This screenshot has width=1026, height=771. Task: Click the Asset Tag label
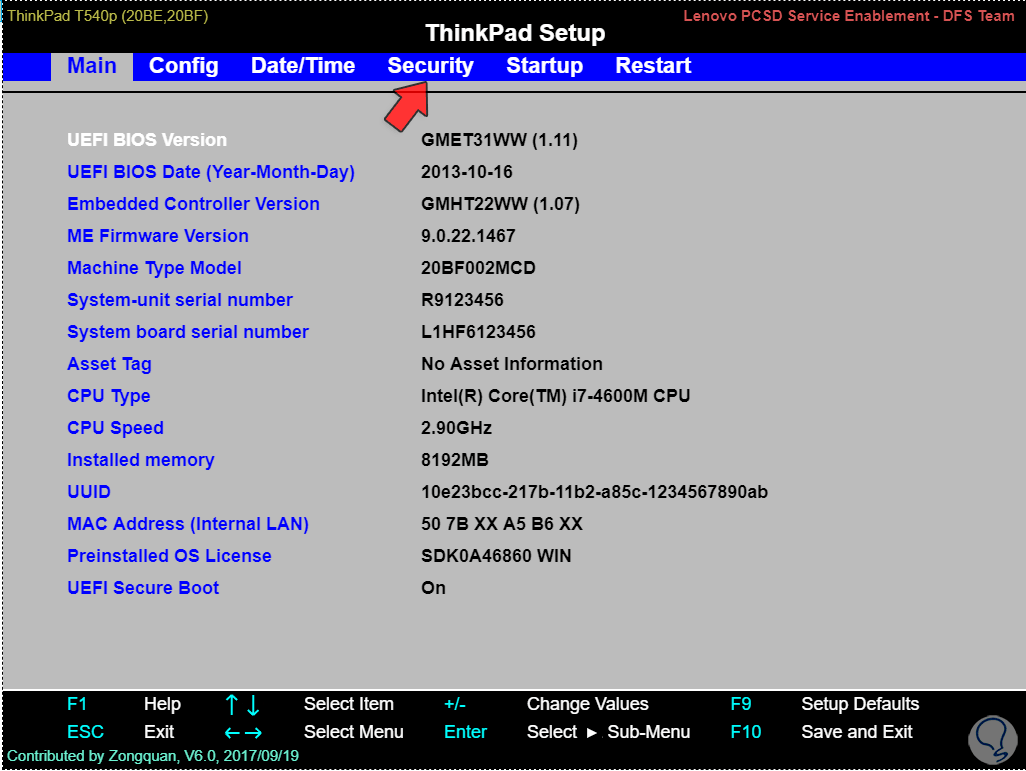(109, 365)
